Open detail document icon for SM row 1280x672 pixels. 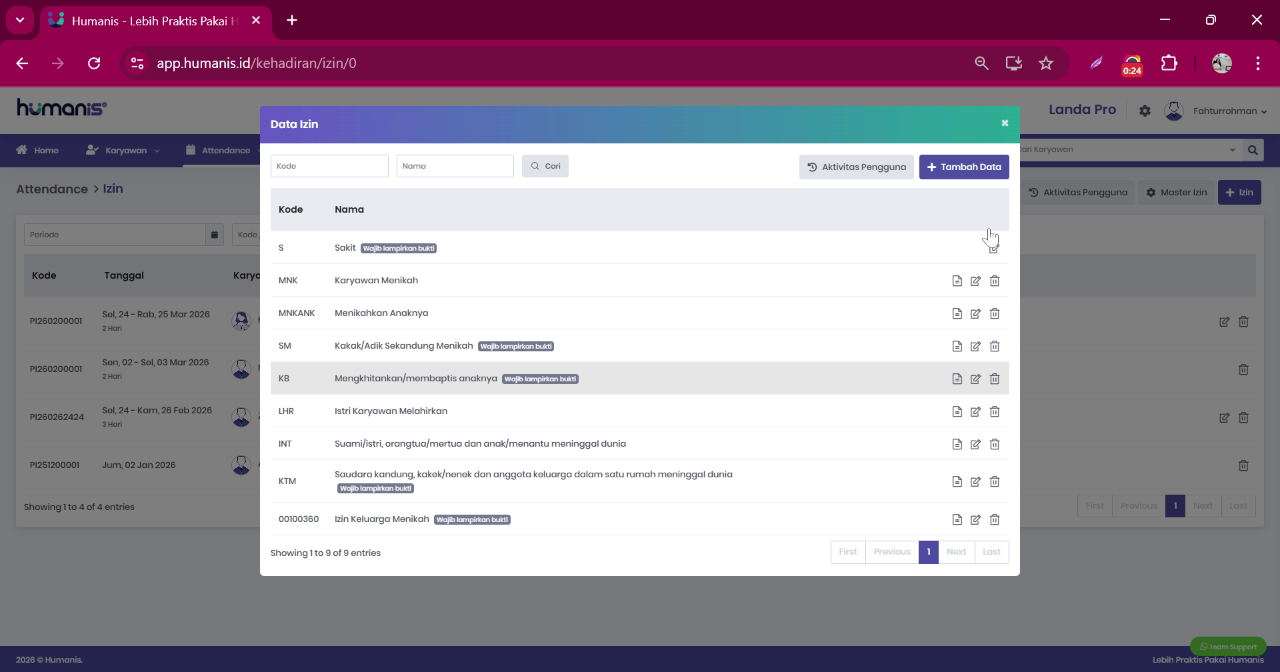(957, 346)
